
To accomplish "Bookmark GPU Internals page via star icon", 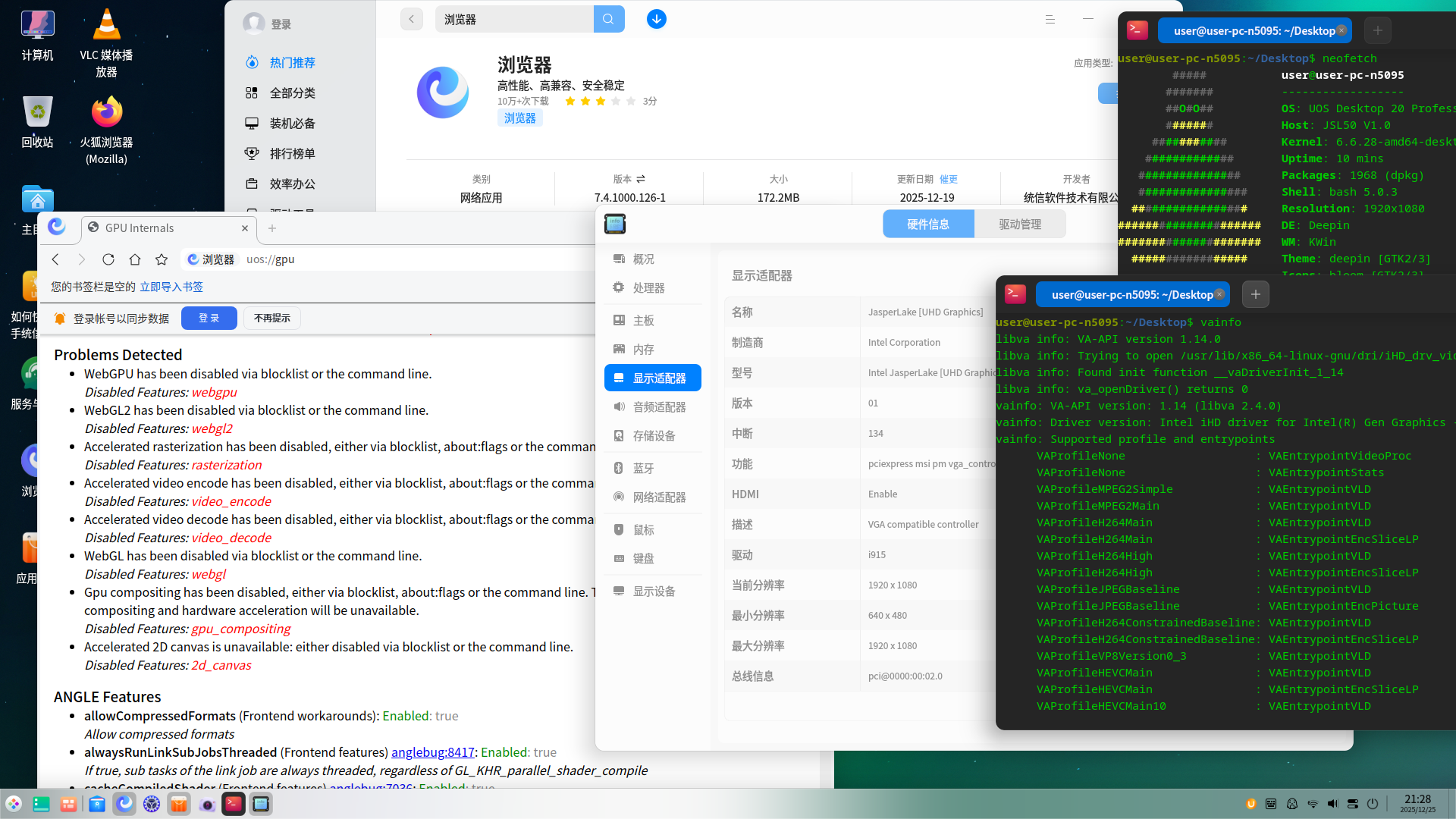I will [x=162, y=259].
